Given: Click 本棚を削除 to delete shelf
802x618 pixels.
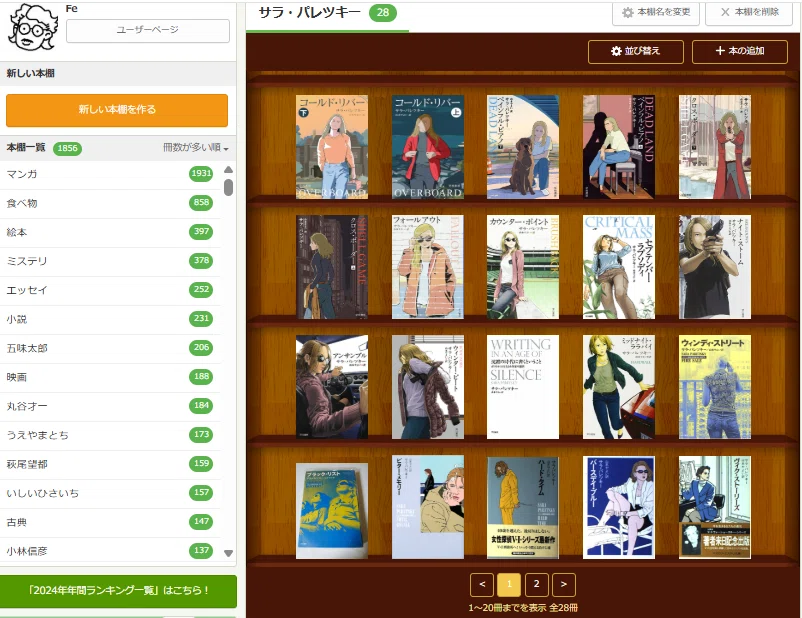Looking at the screenshot, I should coord(749,12).
